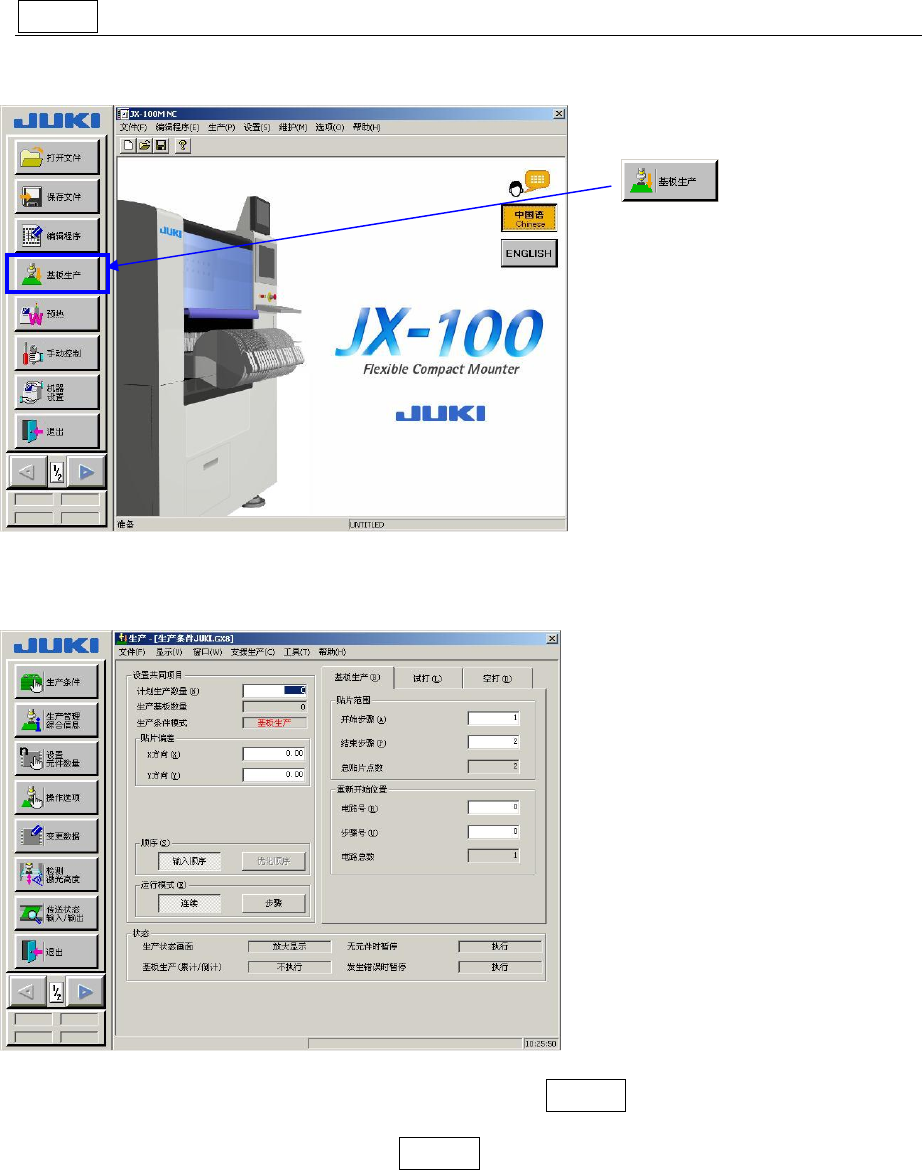Image resolution: width=922 pixels, height=1170 pixels.
Task: Open 机器设置 (machine setup) sidebar button
Action: coord(57,392)
